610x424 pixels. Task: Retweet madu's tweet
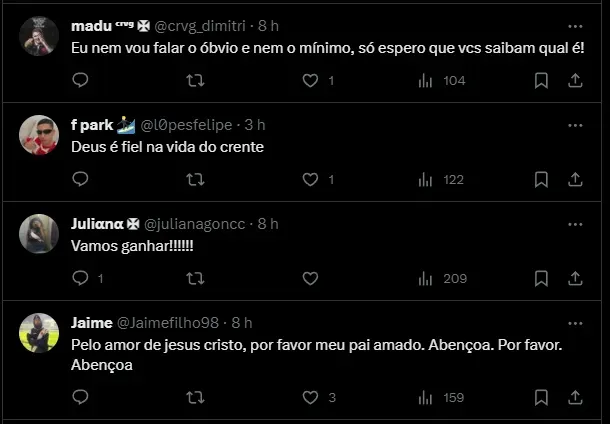click(x=196, y=80)
